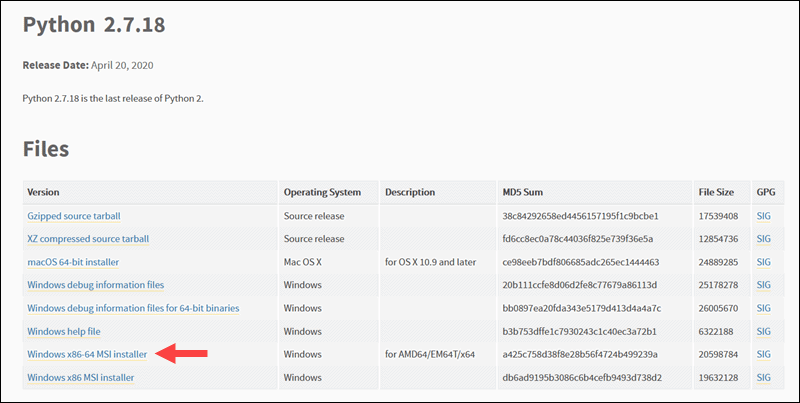Open SIG link for x86-64 MSI installer
This screenshot has width=800, height=403.
point(764,355)
